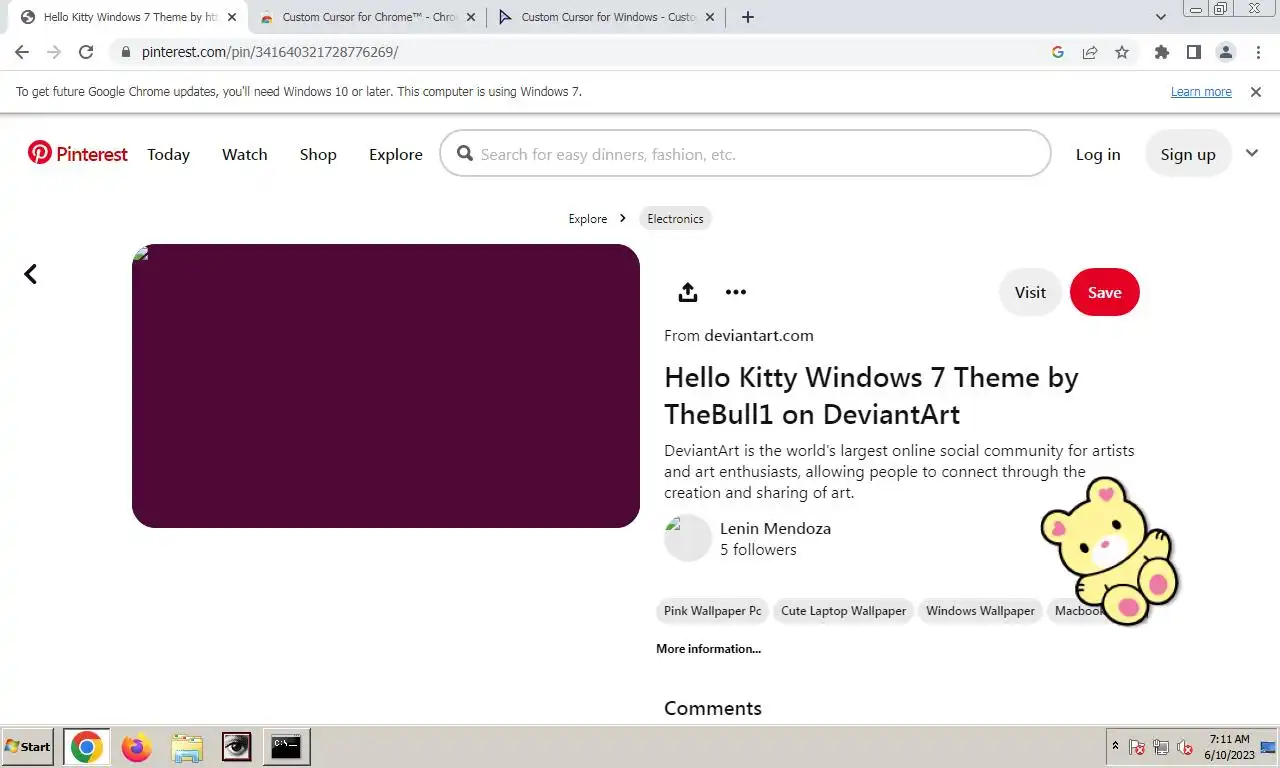Open a new tab with plus icon
1280x768 pixels.
tap(748, 17)
